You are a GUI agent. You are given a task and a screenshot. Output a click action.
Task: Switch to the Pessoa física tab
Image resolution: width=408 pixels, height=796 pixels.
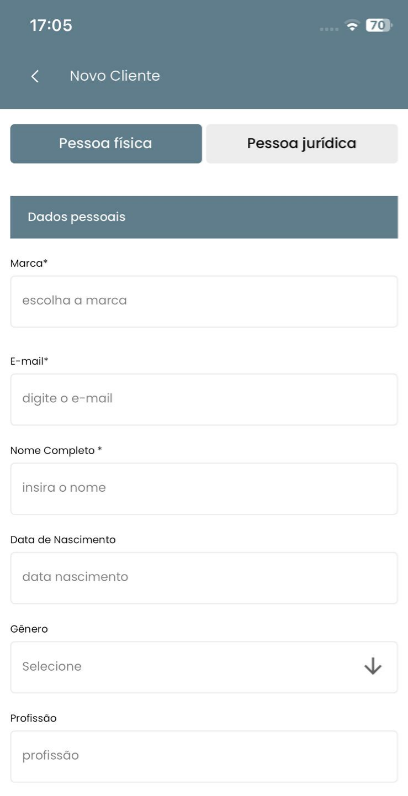tap(106, 144)
